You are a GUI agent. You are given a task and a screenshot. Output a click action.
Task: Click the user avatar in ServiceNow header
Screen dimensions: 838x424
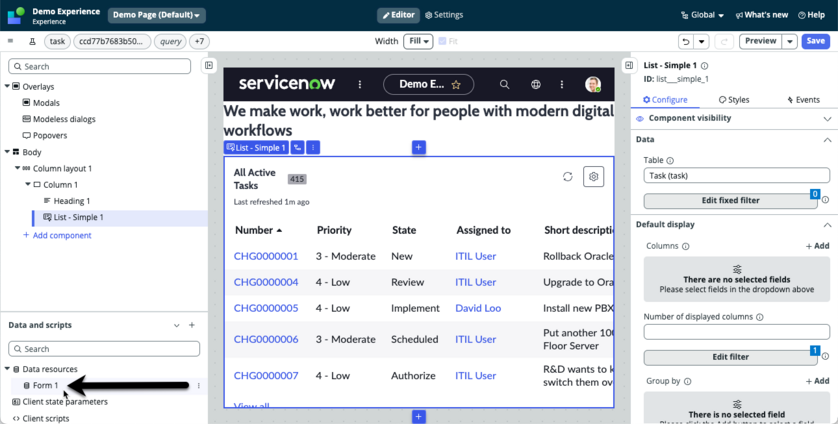pyautogui.click(x=592, y=84)
